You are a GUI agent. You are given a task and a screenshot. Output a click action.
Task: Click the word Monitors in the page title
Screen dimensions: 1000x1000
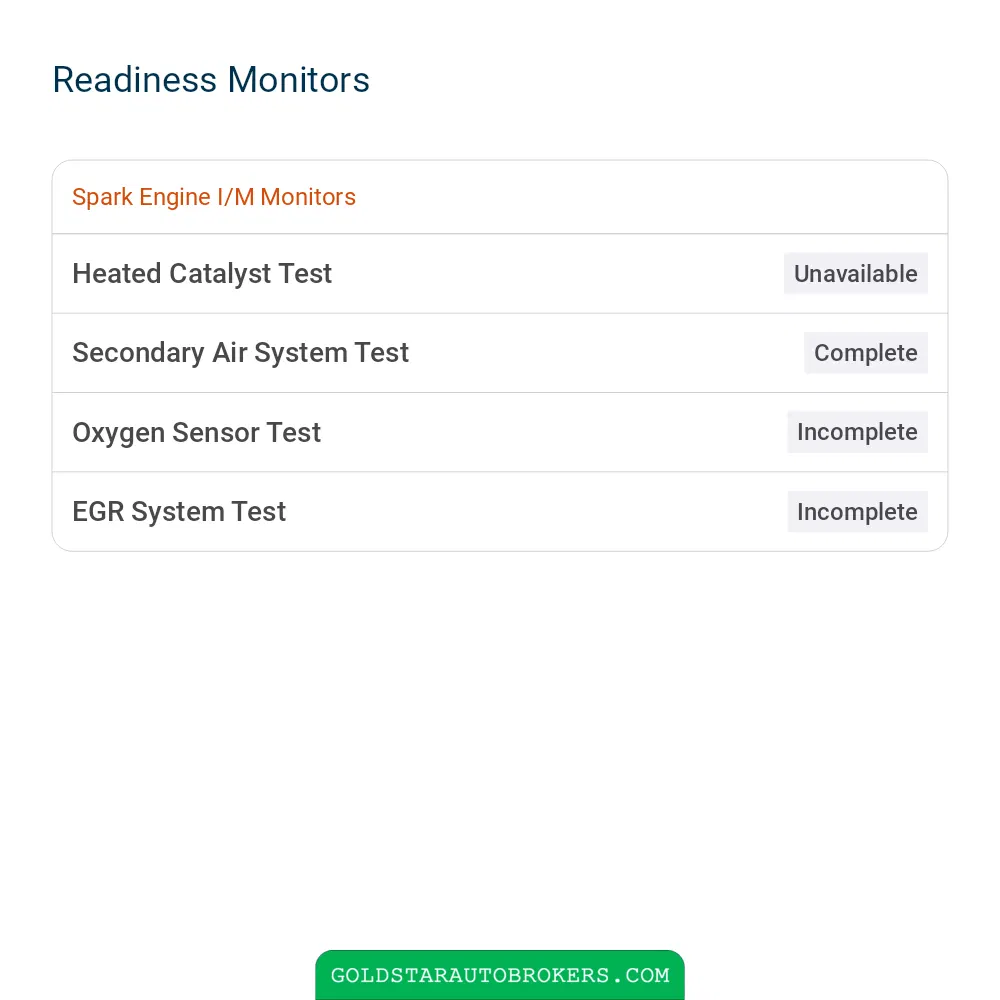pyautogui.click(x=298, y=80)
